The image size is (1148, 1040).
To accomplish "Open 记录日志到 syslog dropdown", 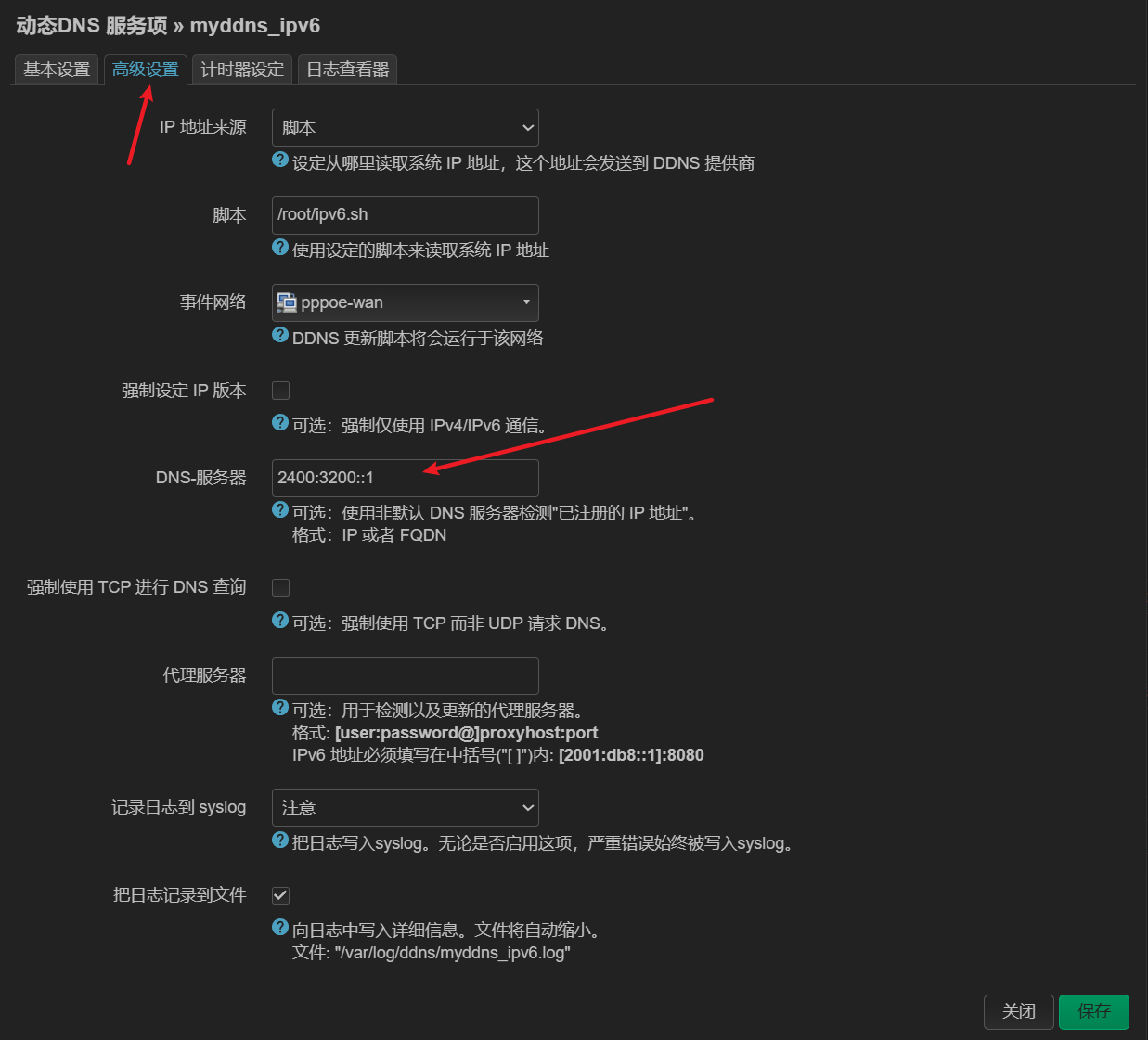I will [x=405, y=808].
